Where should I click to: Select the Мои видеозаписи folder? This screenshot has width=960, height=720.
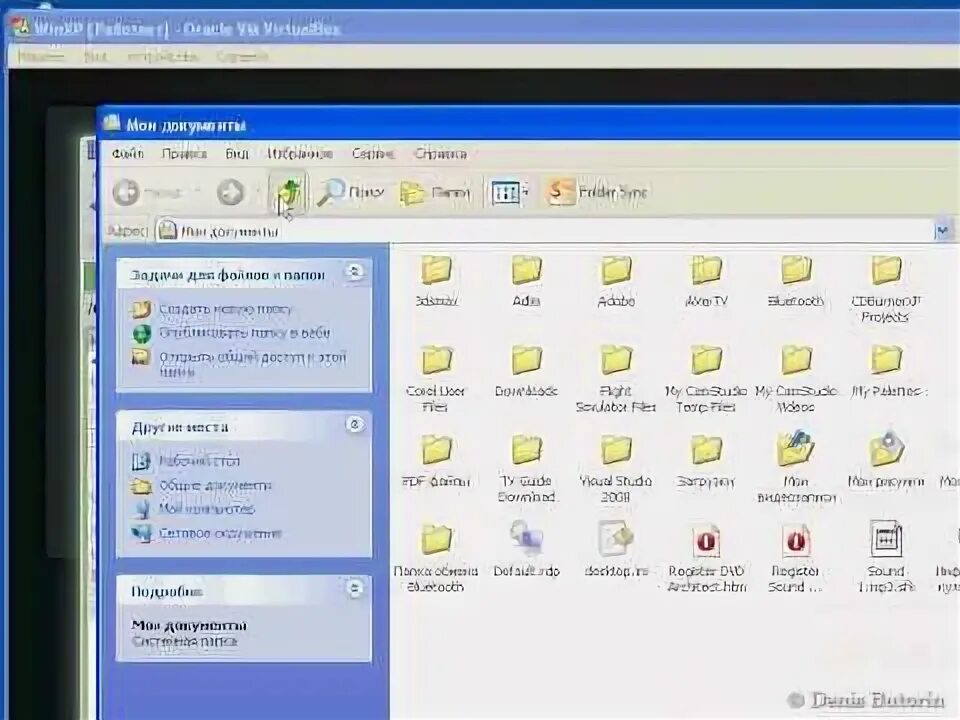(x=795, y=467)
